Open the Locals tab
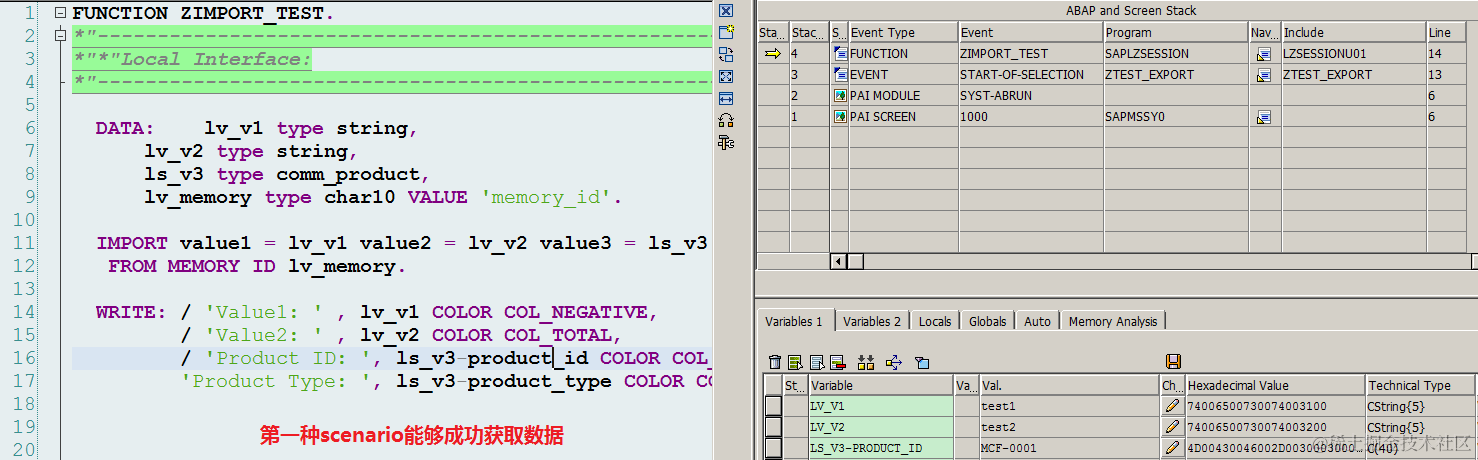This screenshot has width=1478, height=460. coord(935,321)
